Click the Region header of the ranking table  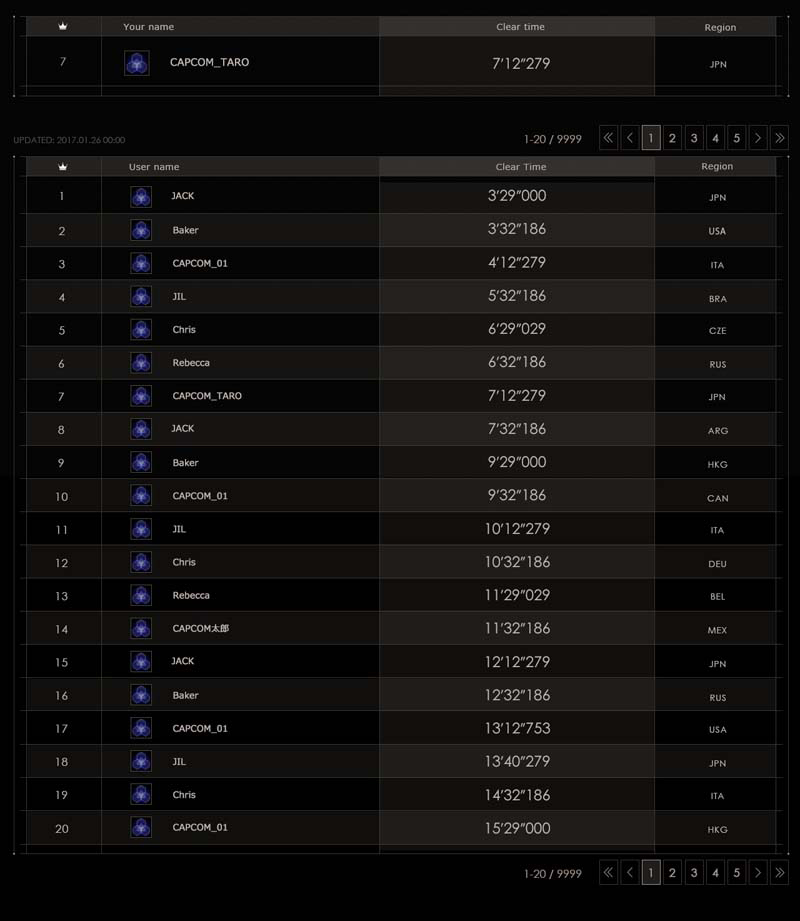(x=717, y=167)
